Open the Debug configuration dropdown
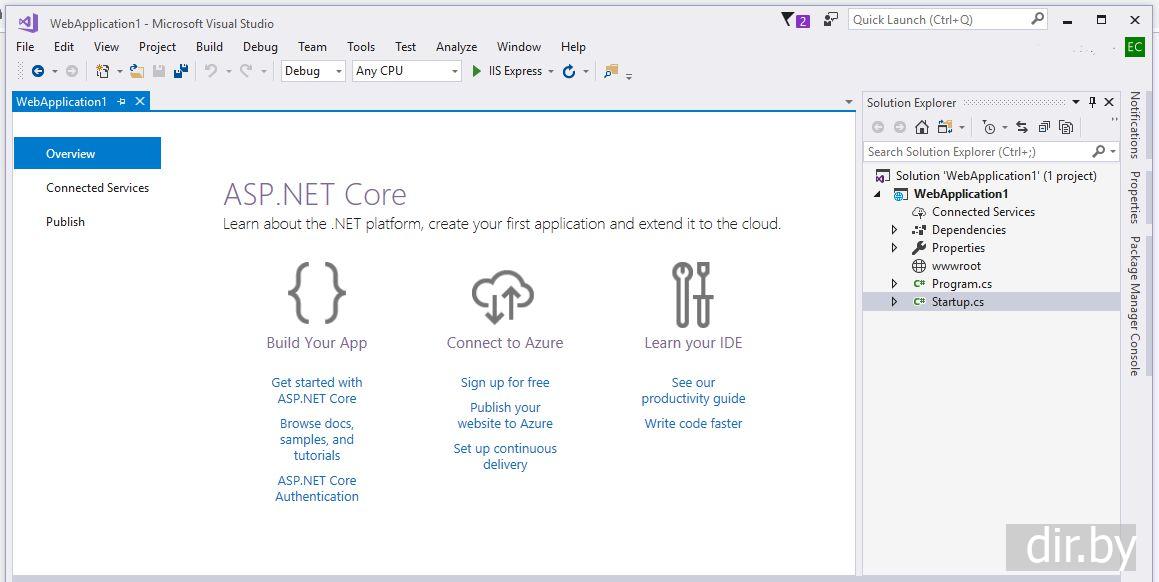This screenshot has height=582, width=1159. click(x=313, y=71)
